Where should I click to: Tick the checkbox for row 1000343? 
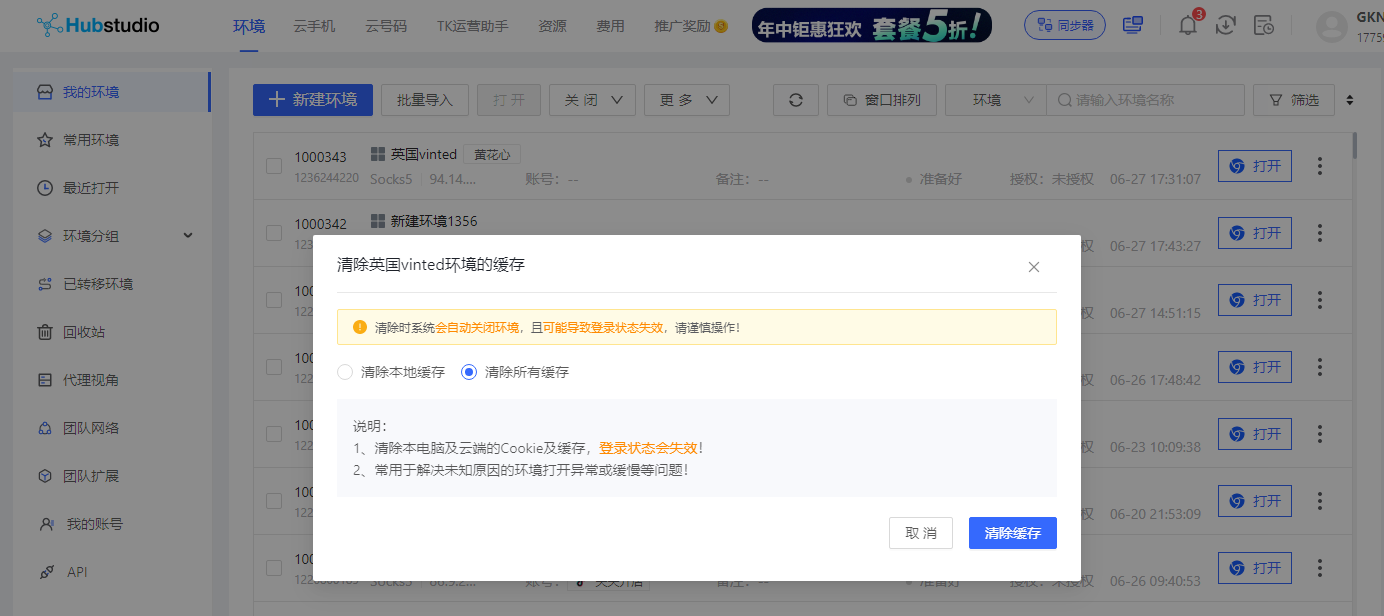[274, 166]
